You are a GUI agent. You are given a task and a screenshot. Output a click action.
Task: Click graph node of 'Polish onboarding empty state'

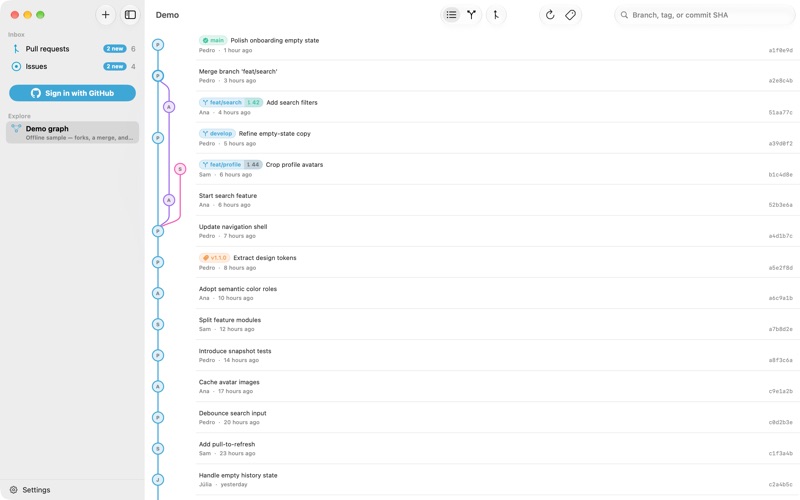[158, 45]
